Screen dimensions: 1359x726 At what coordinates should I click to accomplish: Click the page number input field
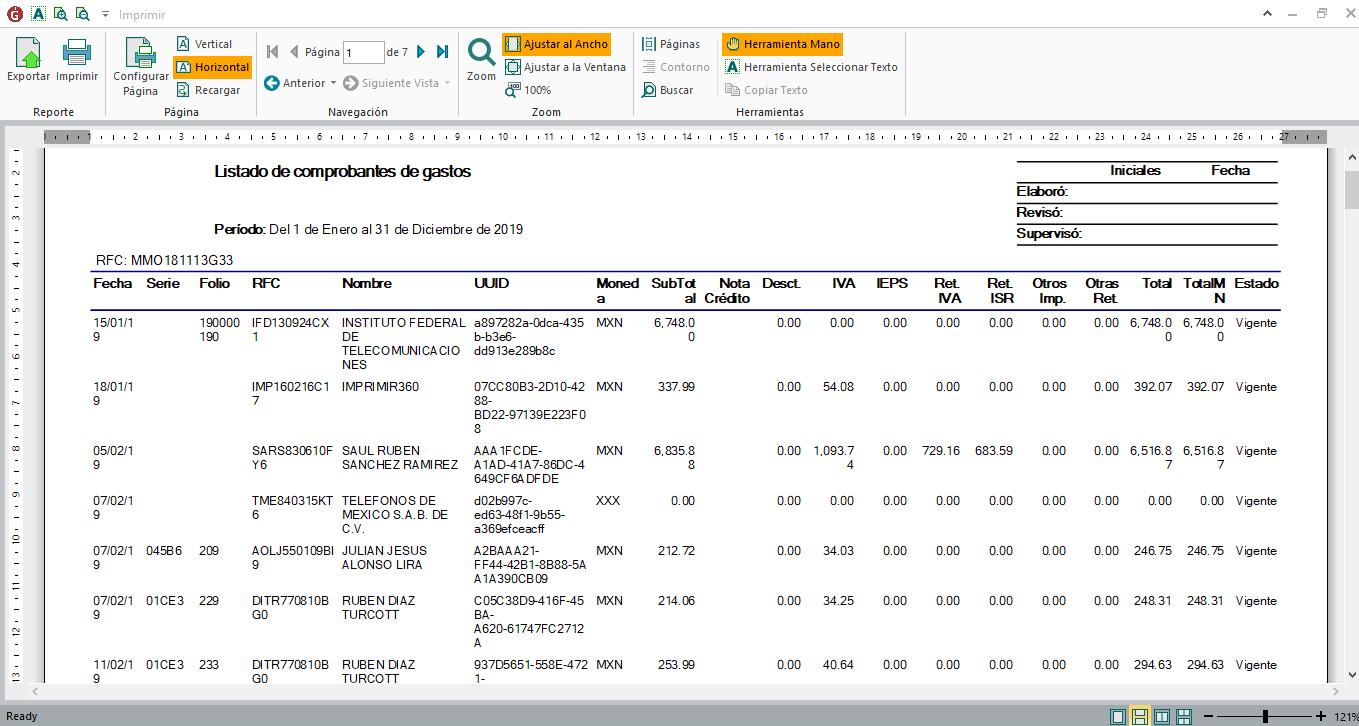pyautogui.click(x=363, y=52)
